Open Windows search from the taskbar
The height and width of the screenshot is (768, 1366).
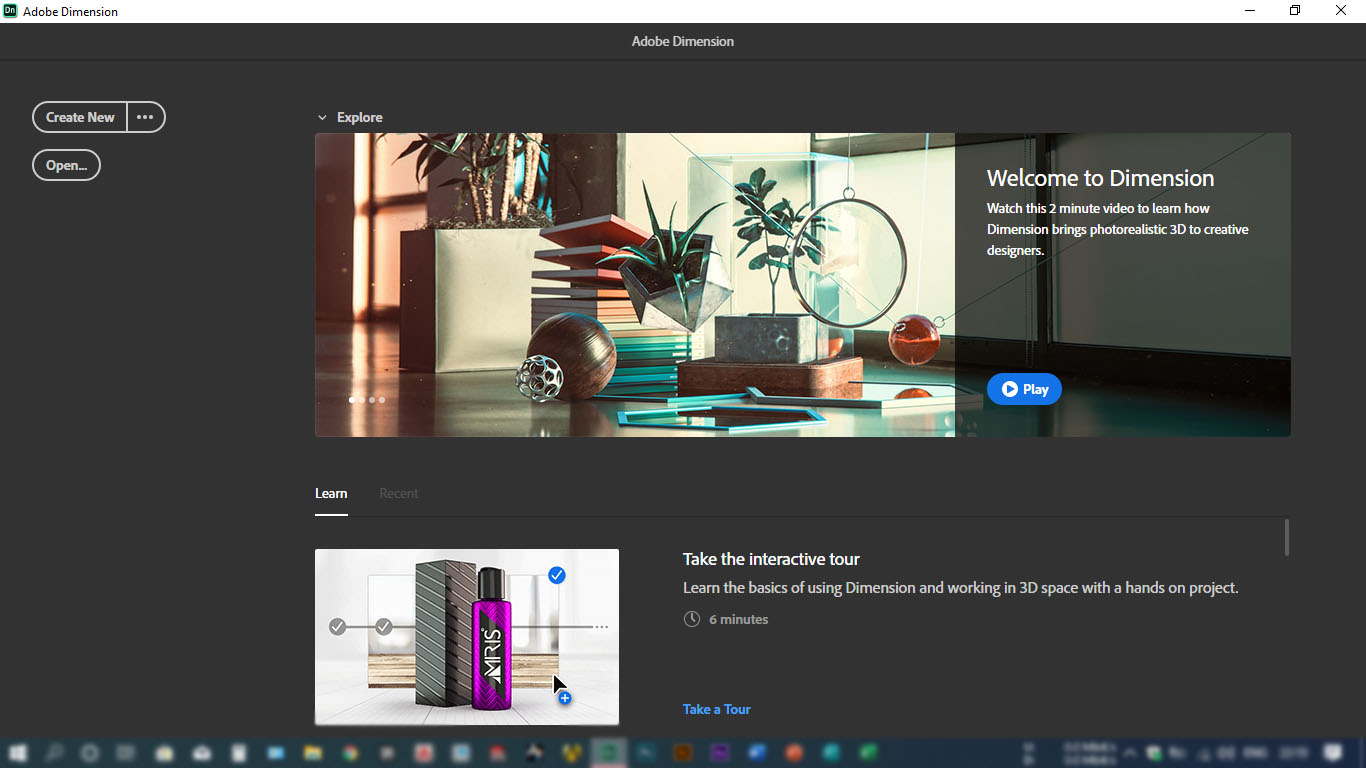click(x=54, y=753)
